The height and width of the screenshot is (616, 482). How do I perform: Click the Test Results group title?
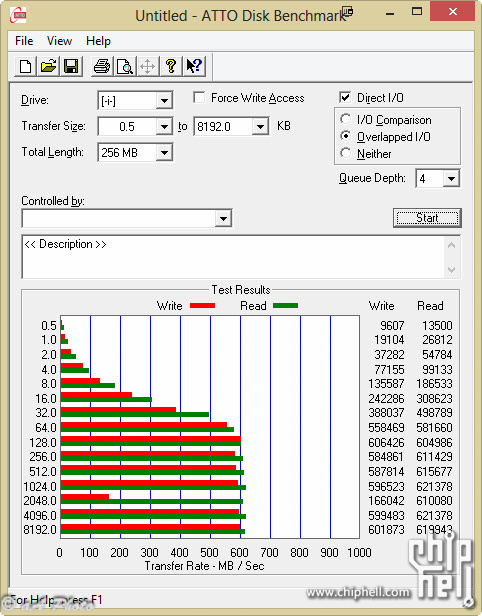coord(241,290)
